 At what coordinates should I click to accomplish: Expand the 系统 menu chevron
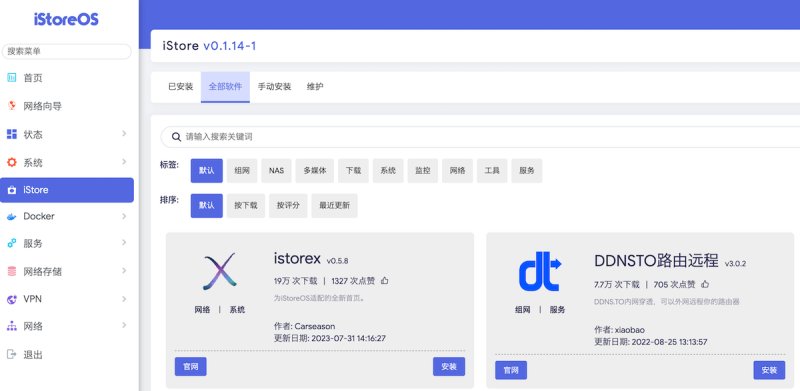(x=124, y=162)
